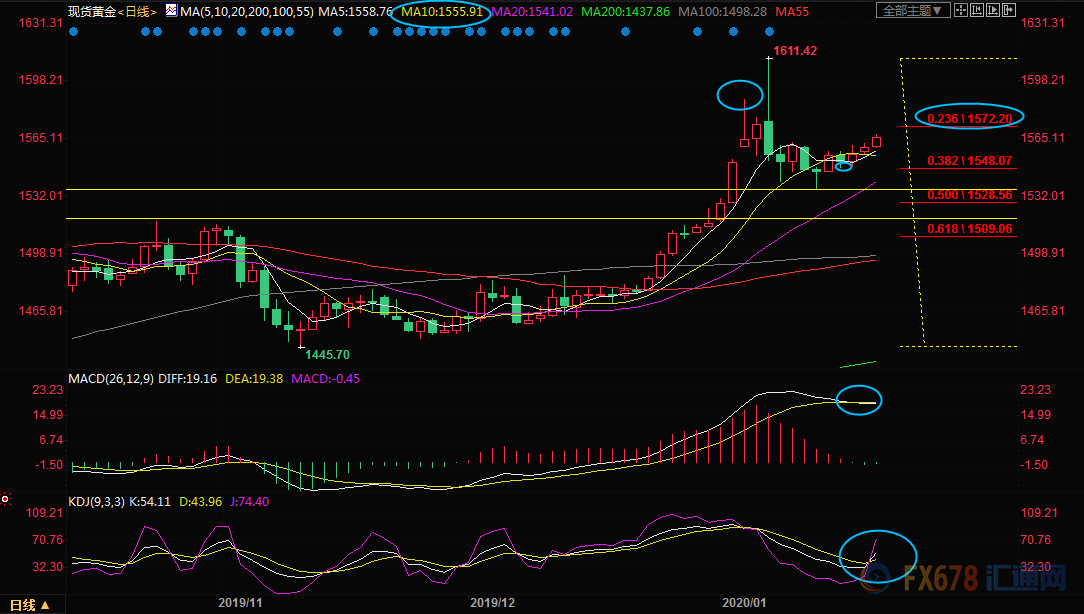Click MA(5,10,20,200,100,55) parameter label
This screenshot has width=1084, height=614.
[x=247, y=12]
